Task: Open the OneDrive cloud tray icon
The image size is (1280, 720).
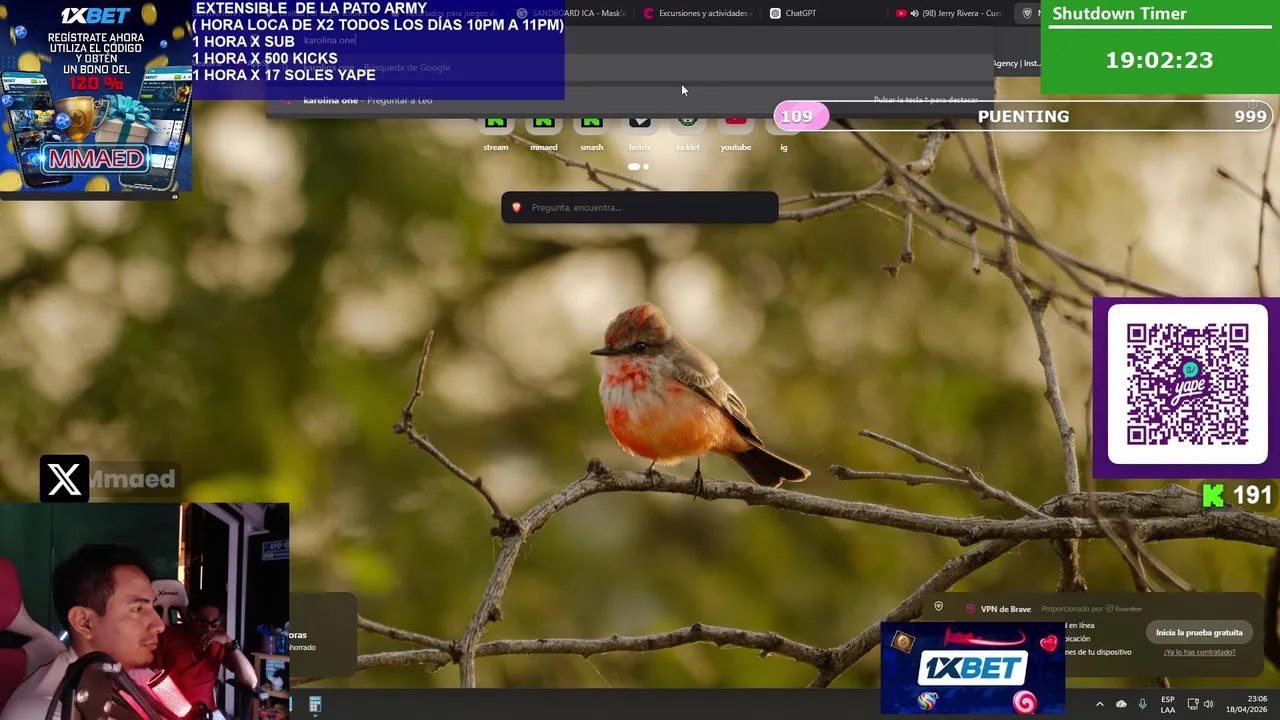Action: click(1121, 704)
